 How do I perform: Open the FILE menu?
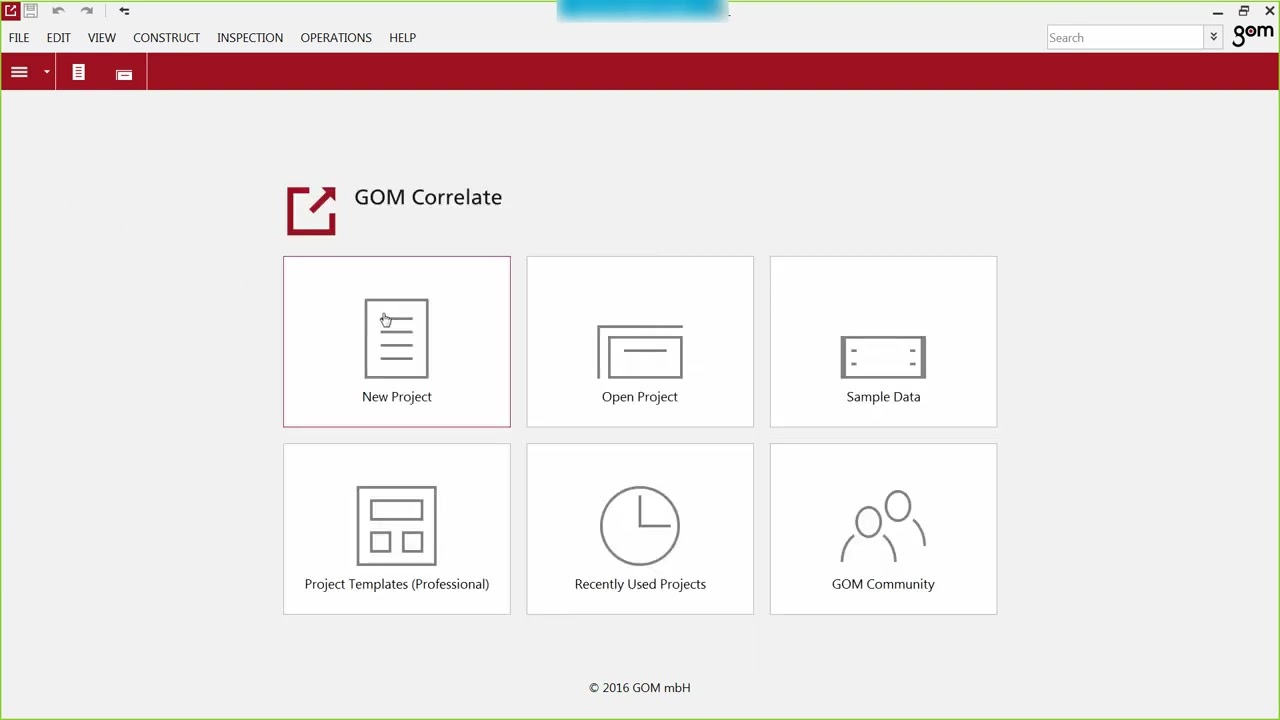[19, 37]
